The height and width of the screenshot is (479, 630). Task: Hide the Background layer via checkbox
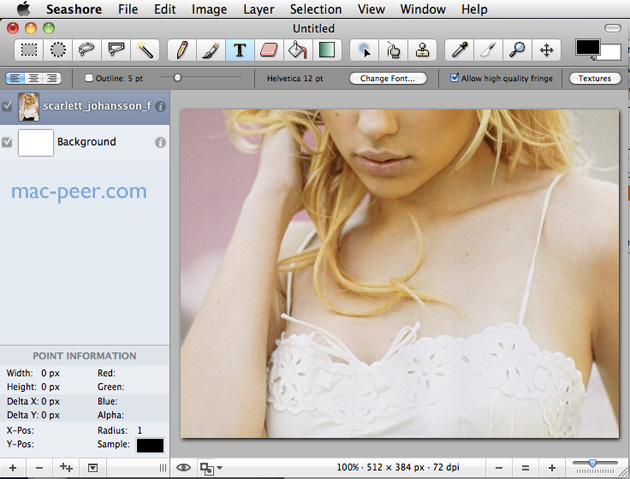8,142
